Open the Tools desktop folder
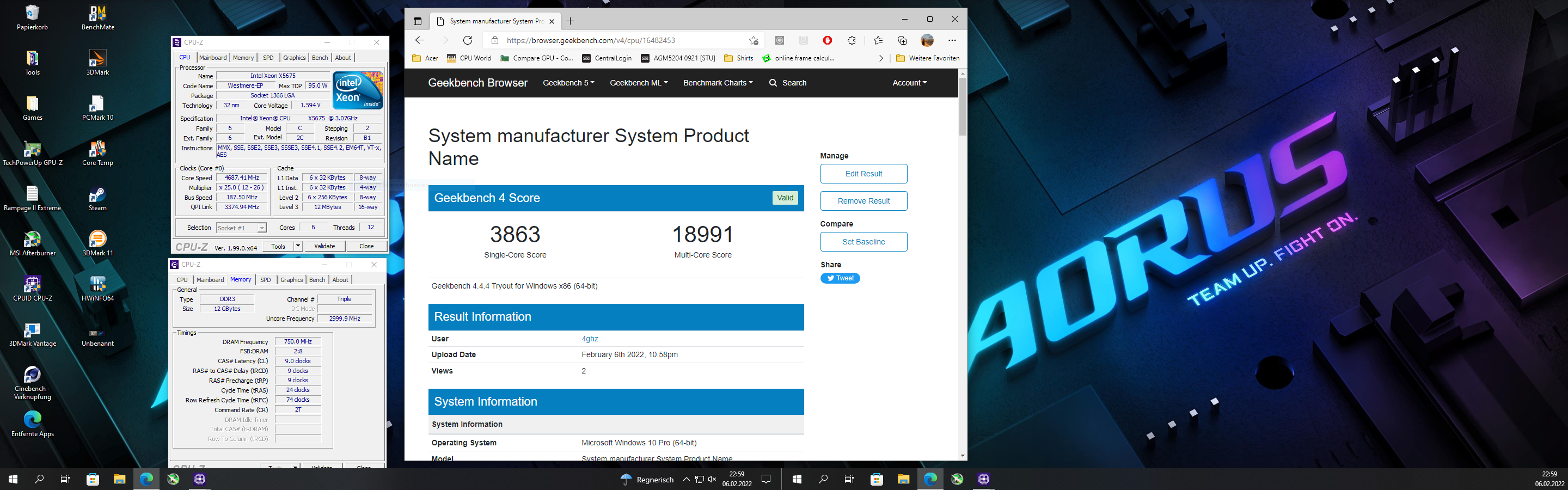The width and height of the screenshot is (1568, 490). [x=32, y=63]
